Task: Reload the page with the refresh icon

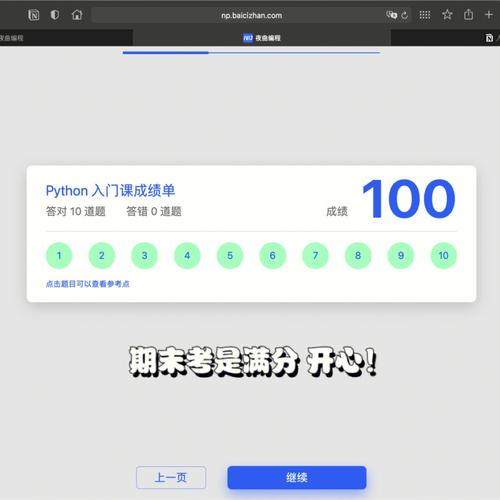Action: pos(405,15)
